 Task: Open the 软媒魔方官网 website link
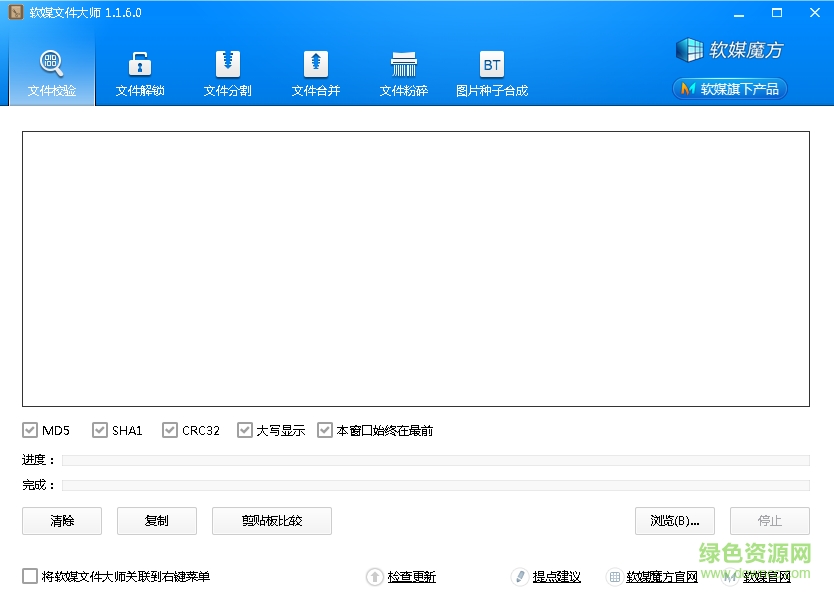point(661,576)
